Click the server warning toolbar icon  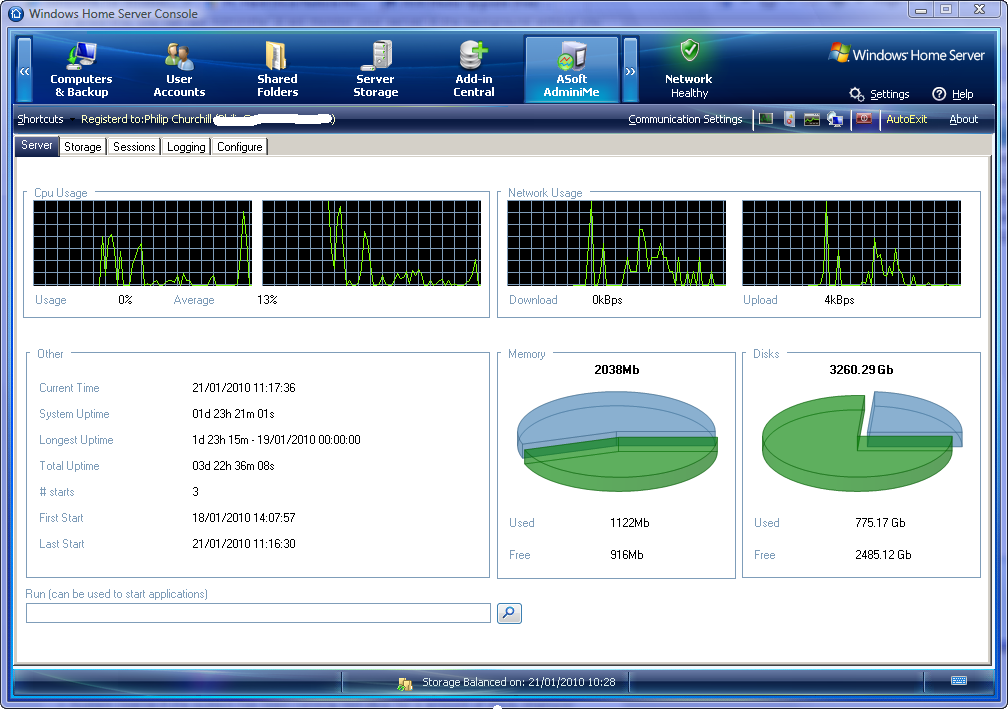point(789,119)
